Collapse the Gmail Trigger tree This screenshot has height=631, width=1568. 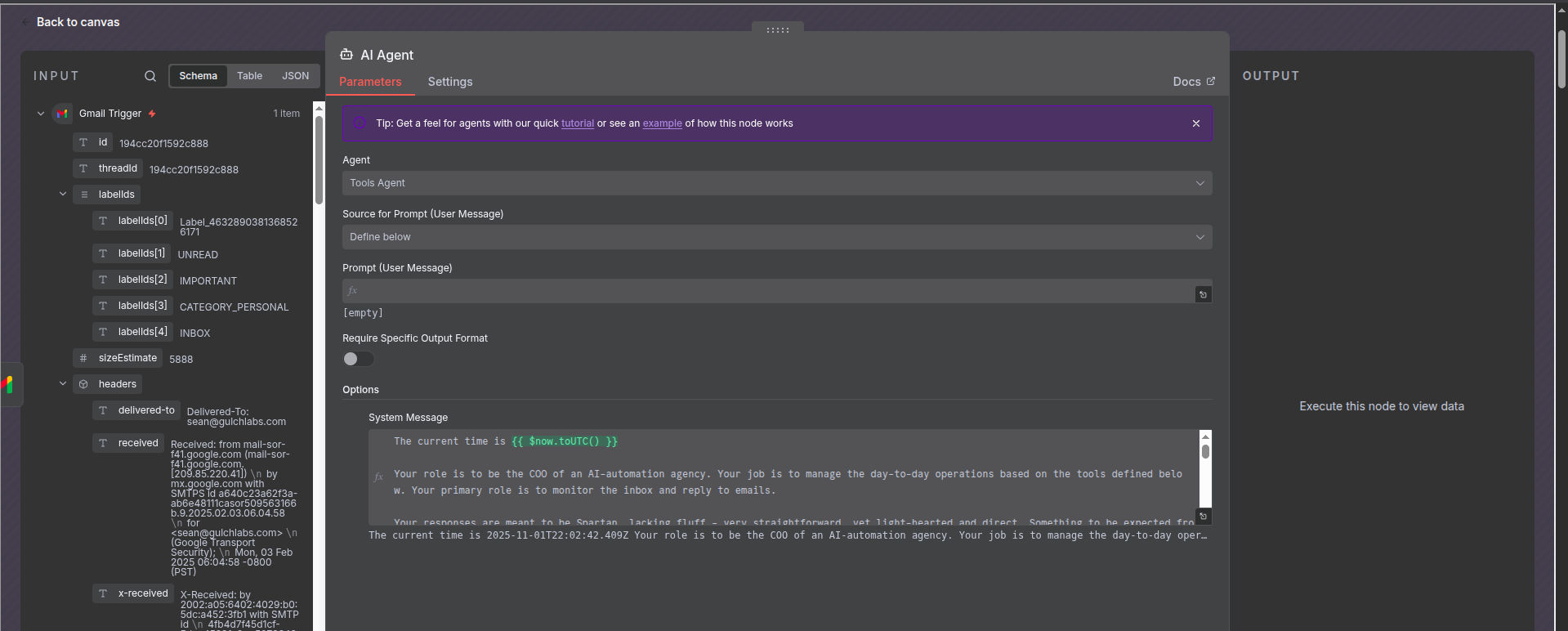tap(41, 114)
